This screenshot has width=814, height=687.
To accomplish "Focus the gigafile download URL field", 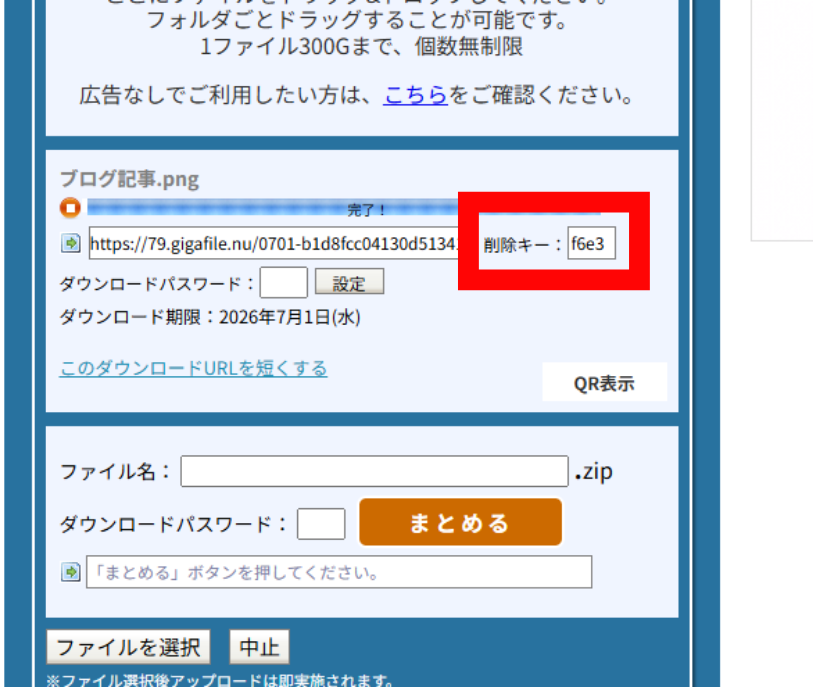I will (x=274, y=243).
